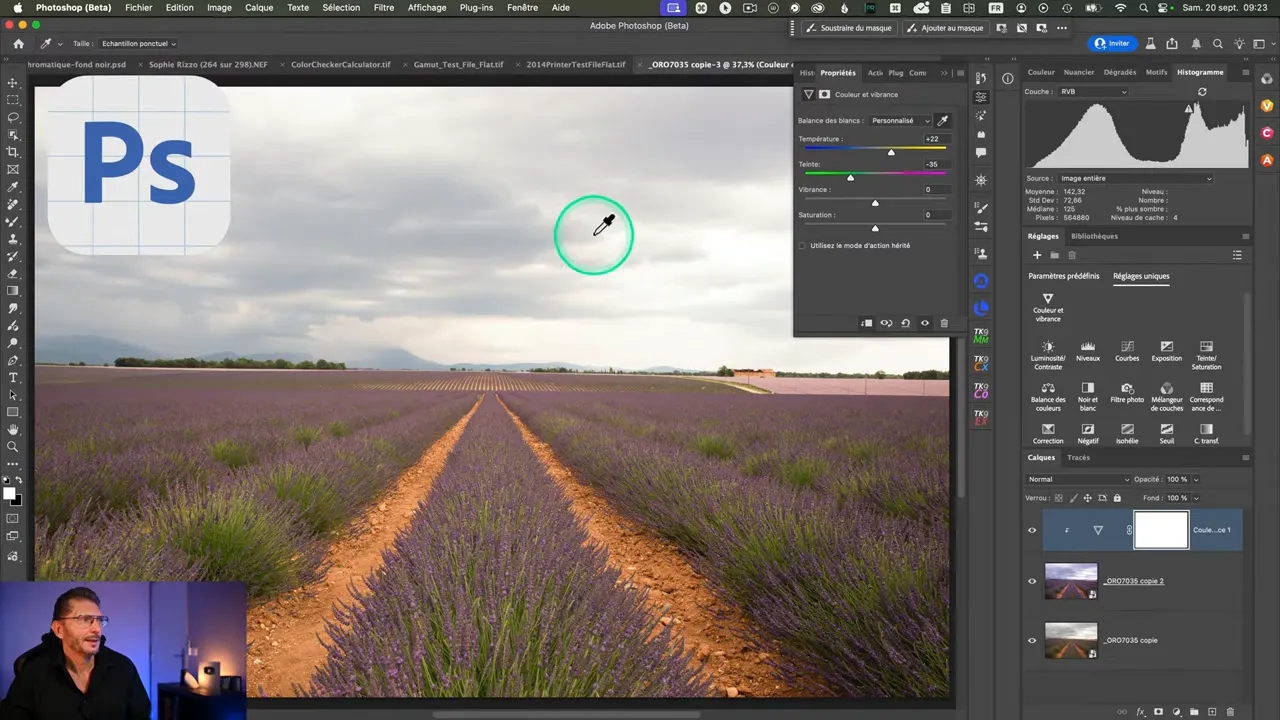This screenshot has width=1280, height=720.
Task: Click the Température slider handle
Action: pos(891,152)
